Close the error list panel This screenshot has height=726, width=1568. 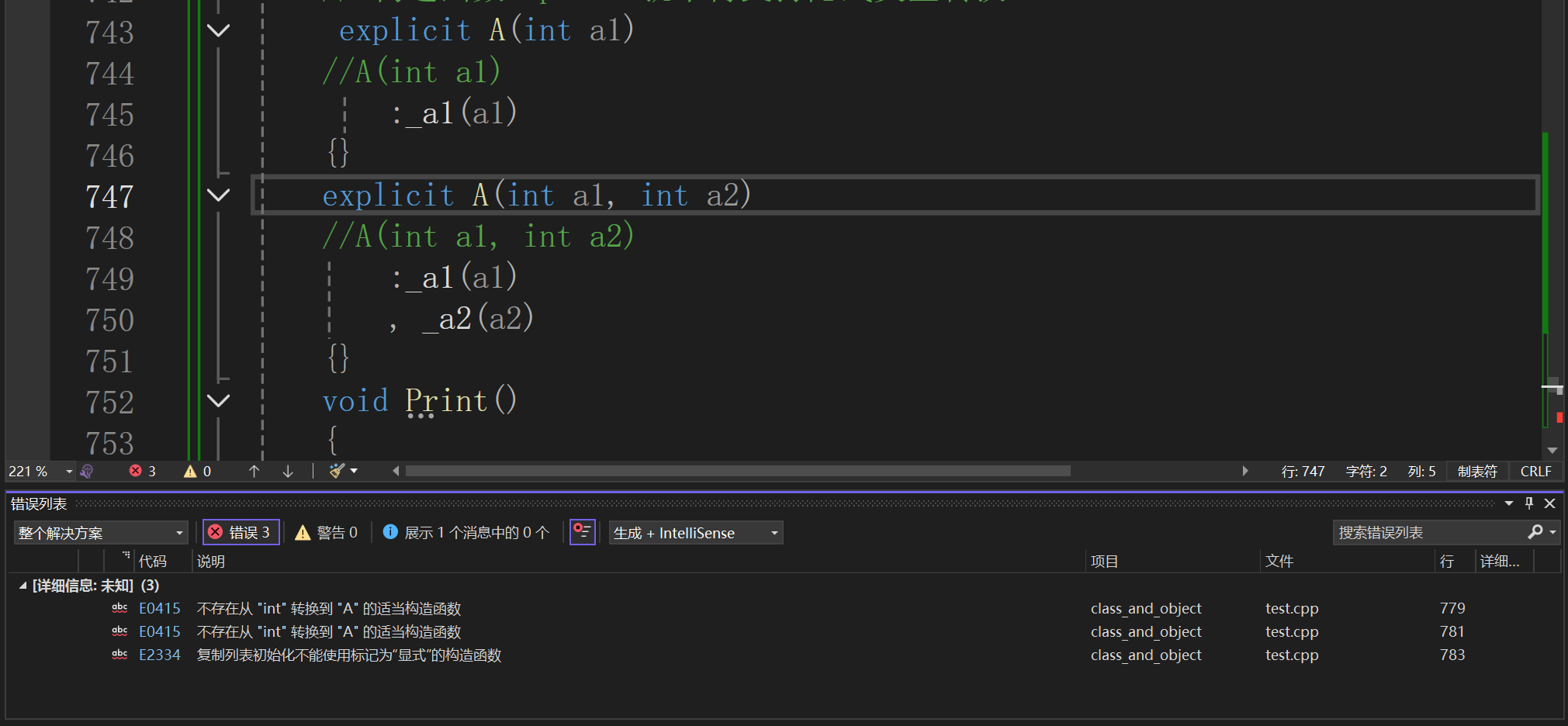pyautogui.click(x=1550, y=503)
